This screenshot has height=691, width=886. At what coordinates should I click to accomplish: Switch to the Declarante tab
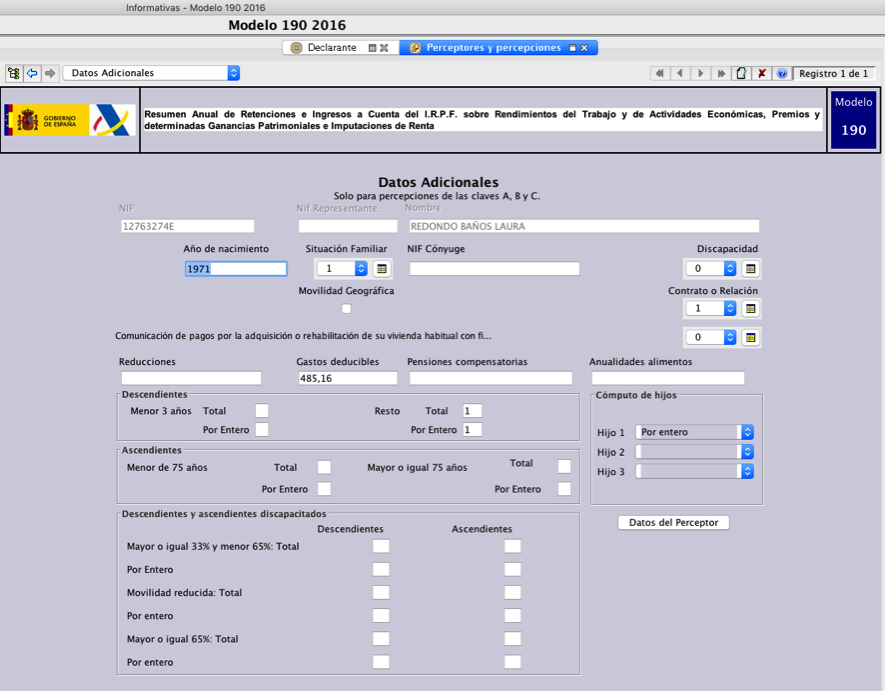click(341, 47)
